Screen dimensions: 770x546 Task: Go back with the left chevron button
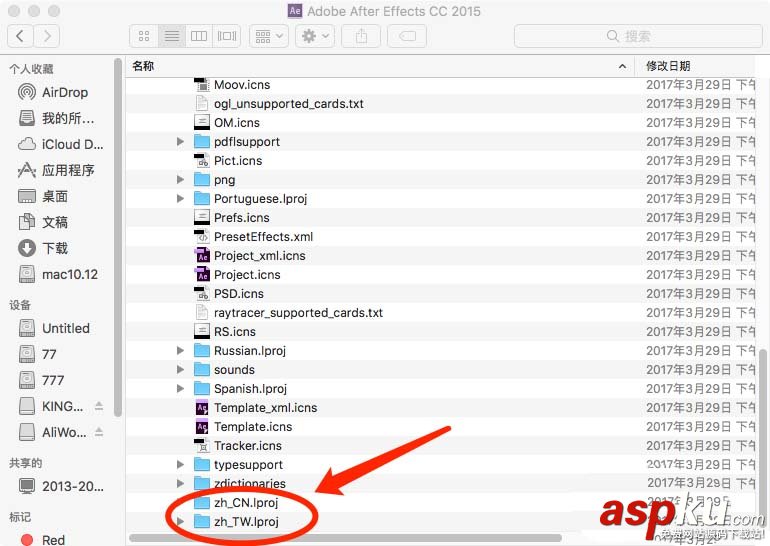(x=21, y=36)
